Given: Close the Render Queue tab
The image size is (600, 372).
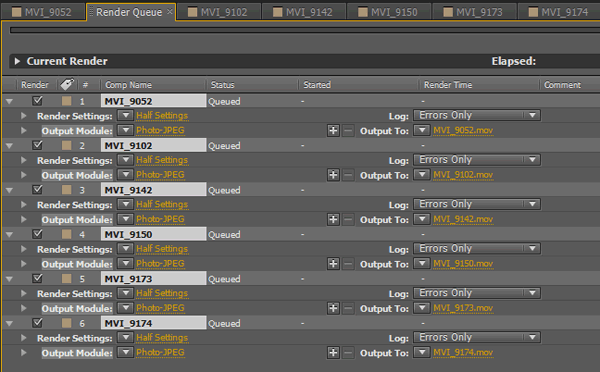Looking at the screenshot, I should click(170, 12).
